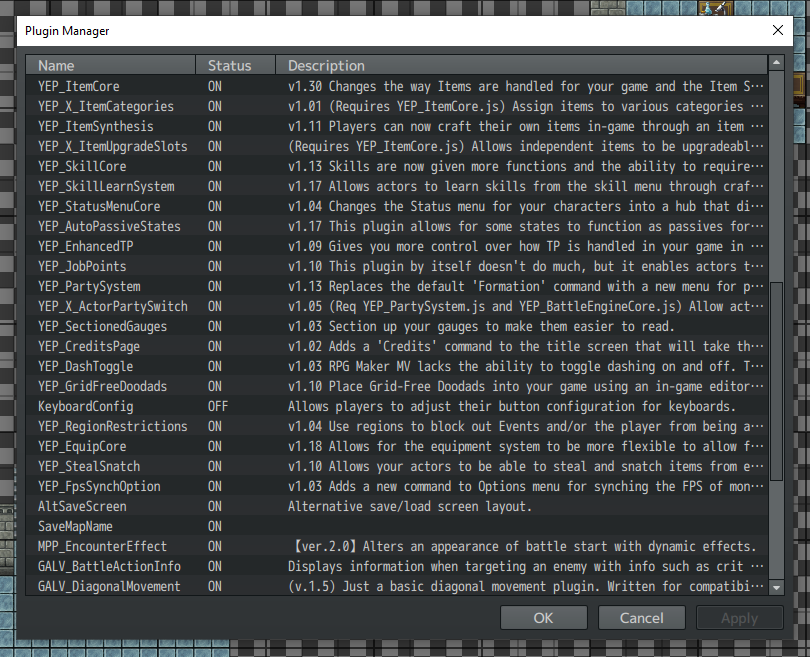
Task: Click the scrollbar down arrow
Action: pos(776,587)
